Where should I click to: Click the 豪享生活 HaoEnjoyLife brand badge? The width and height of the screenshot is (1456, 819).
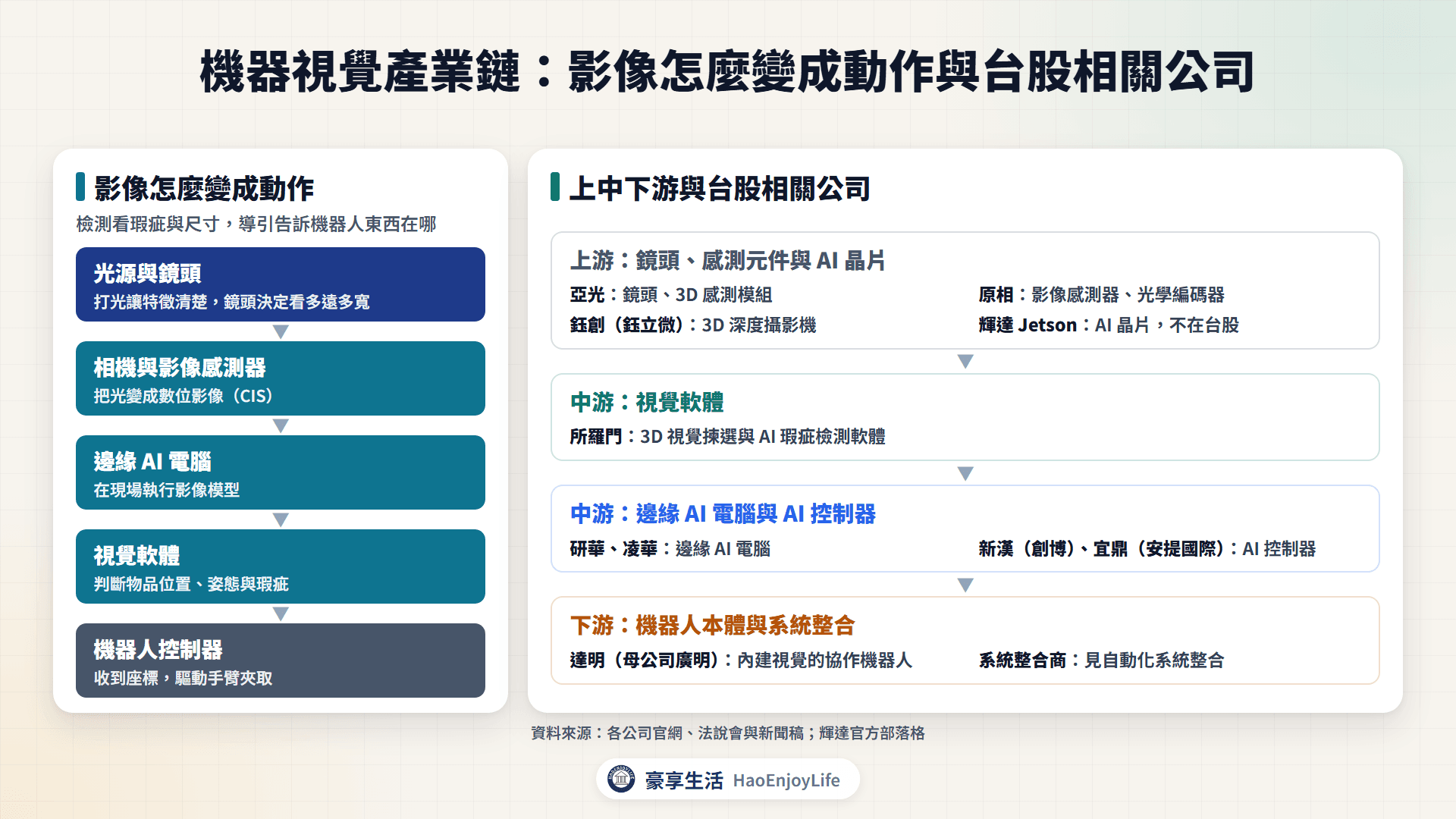[x=728, y=780]
